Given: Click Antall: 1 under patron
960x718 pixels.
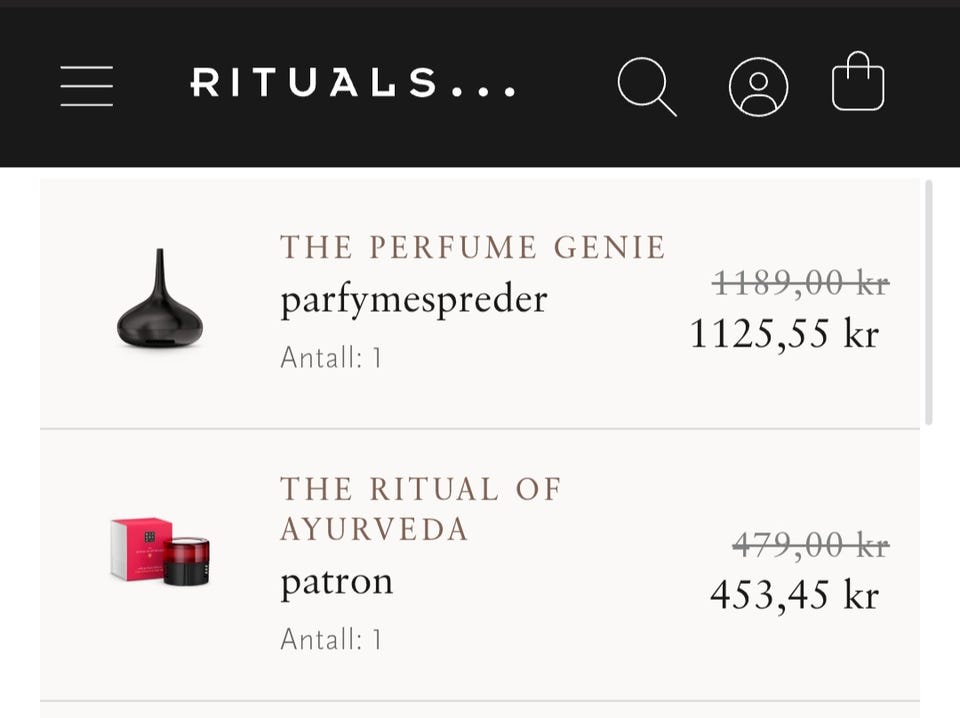Looking at the screenshot, I should point(331,639).
